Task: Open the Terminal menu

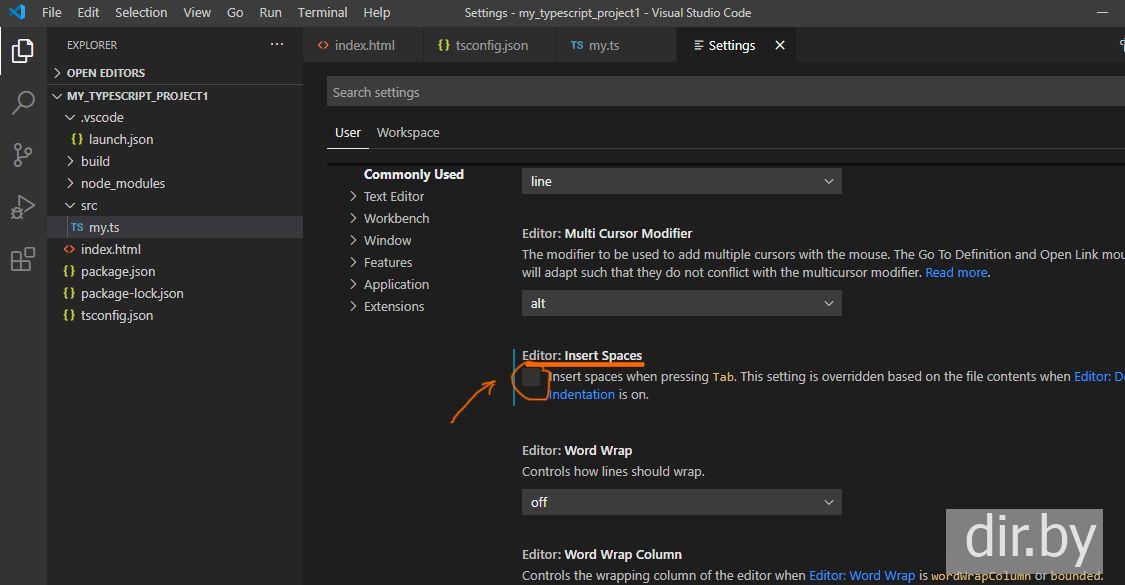Action: 322,13
